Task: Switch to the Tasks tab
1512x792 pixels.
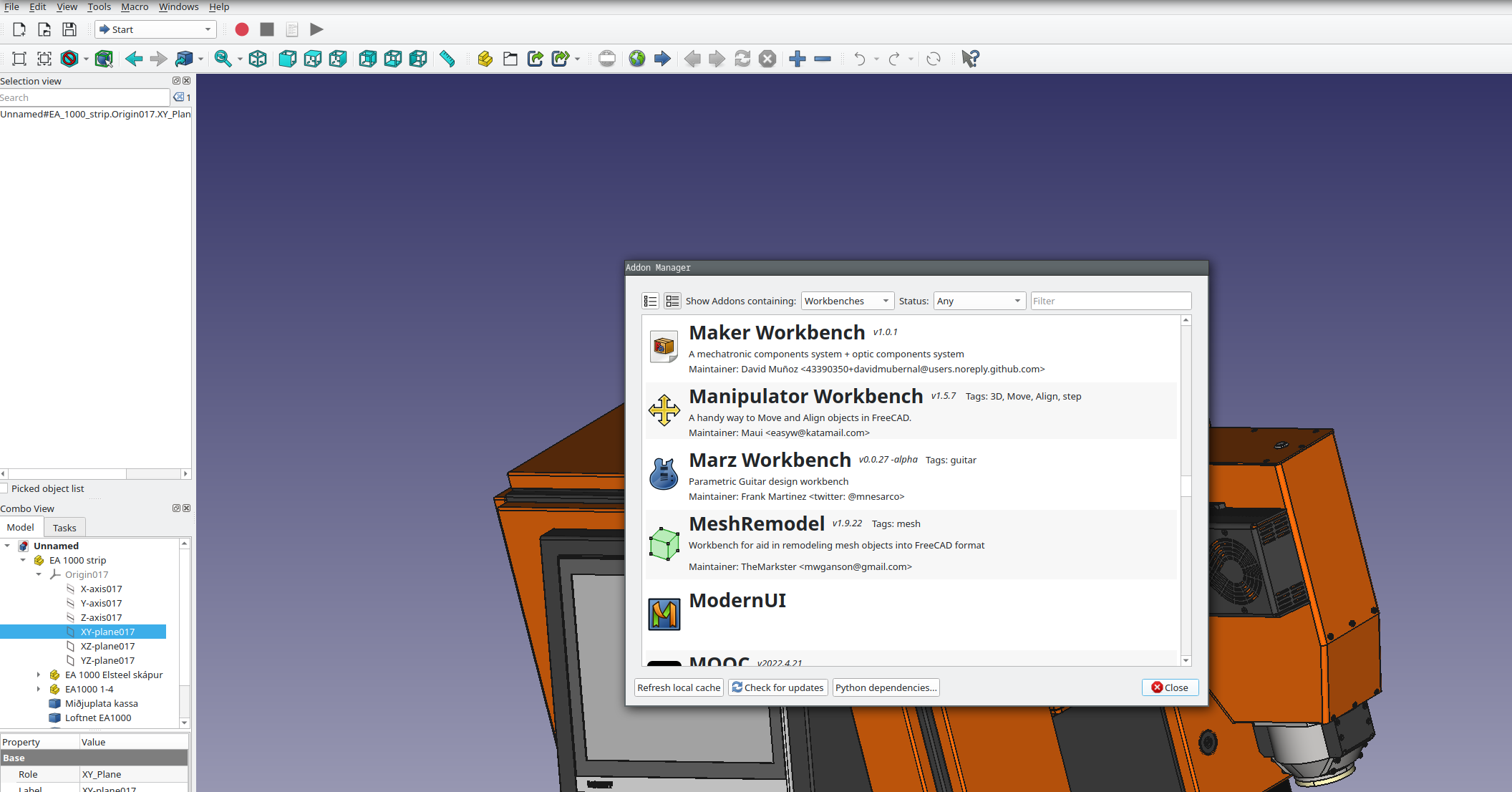Action: coord(64,527)
